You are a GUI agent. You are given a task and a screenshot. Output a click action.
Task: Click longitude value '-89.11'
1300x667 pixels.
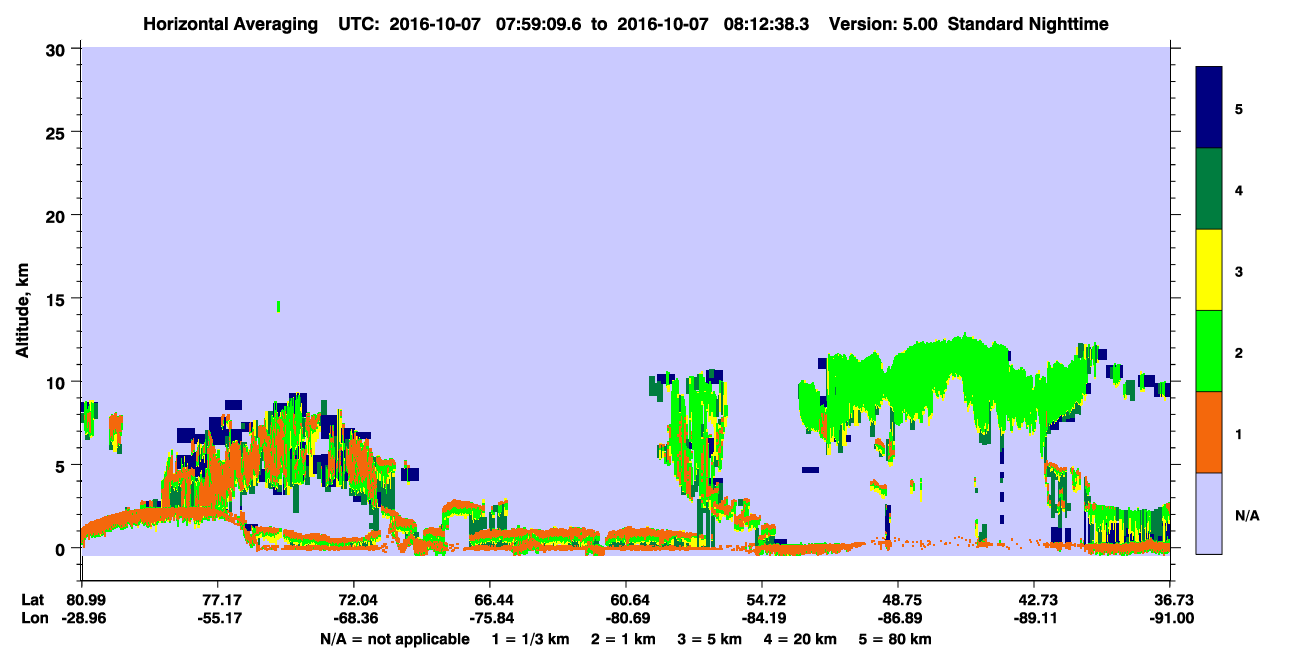click(1034, 619)
